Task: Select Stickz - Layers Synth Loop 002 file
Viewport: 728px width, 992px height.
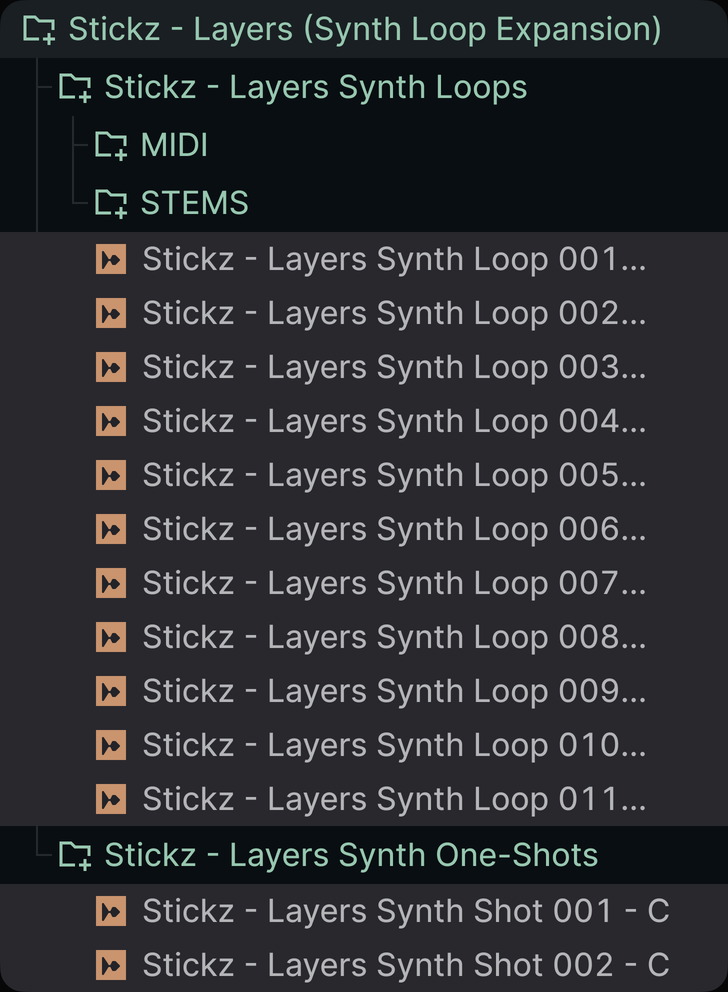Action: (364, 313)
